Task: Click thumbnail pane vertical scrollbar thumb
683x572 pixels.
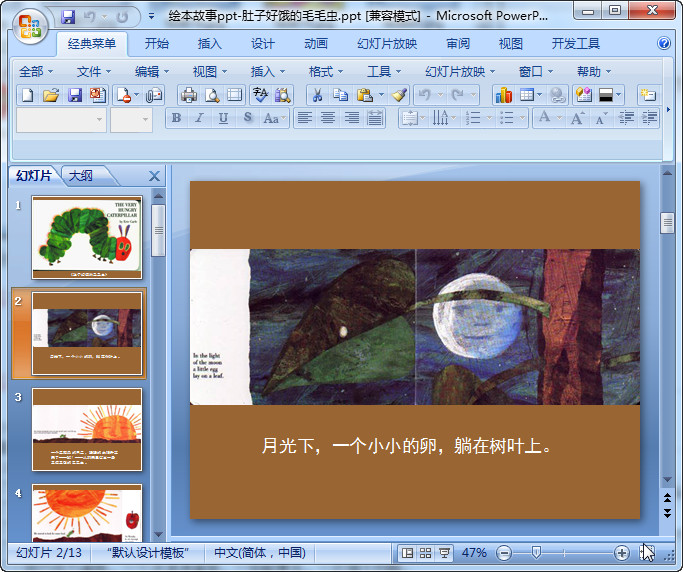Action: (159, 230)
